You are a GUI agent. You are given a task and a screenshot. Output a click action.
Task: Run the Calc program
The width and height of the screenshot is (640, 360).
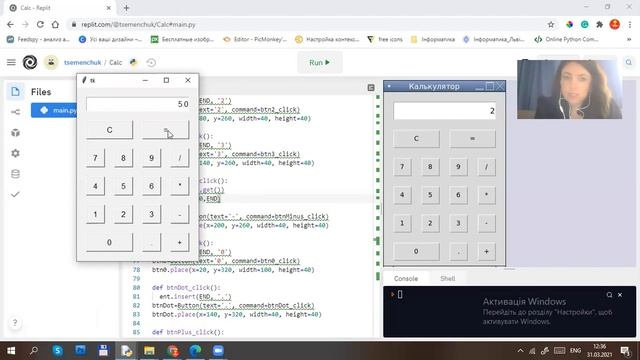click(320, 62)
